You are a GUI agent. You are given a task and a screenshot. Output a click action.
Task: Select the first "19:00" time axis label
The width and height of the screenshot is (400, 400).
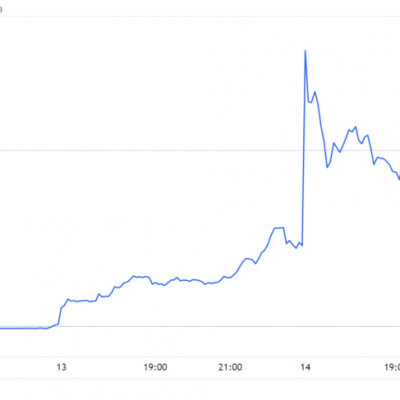point(155,367)
